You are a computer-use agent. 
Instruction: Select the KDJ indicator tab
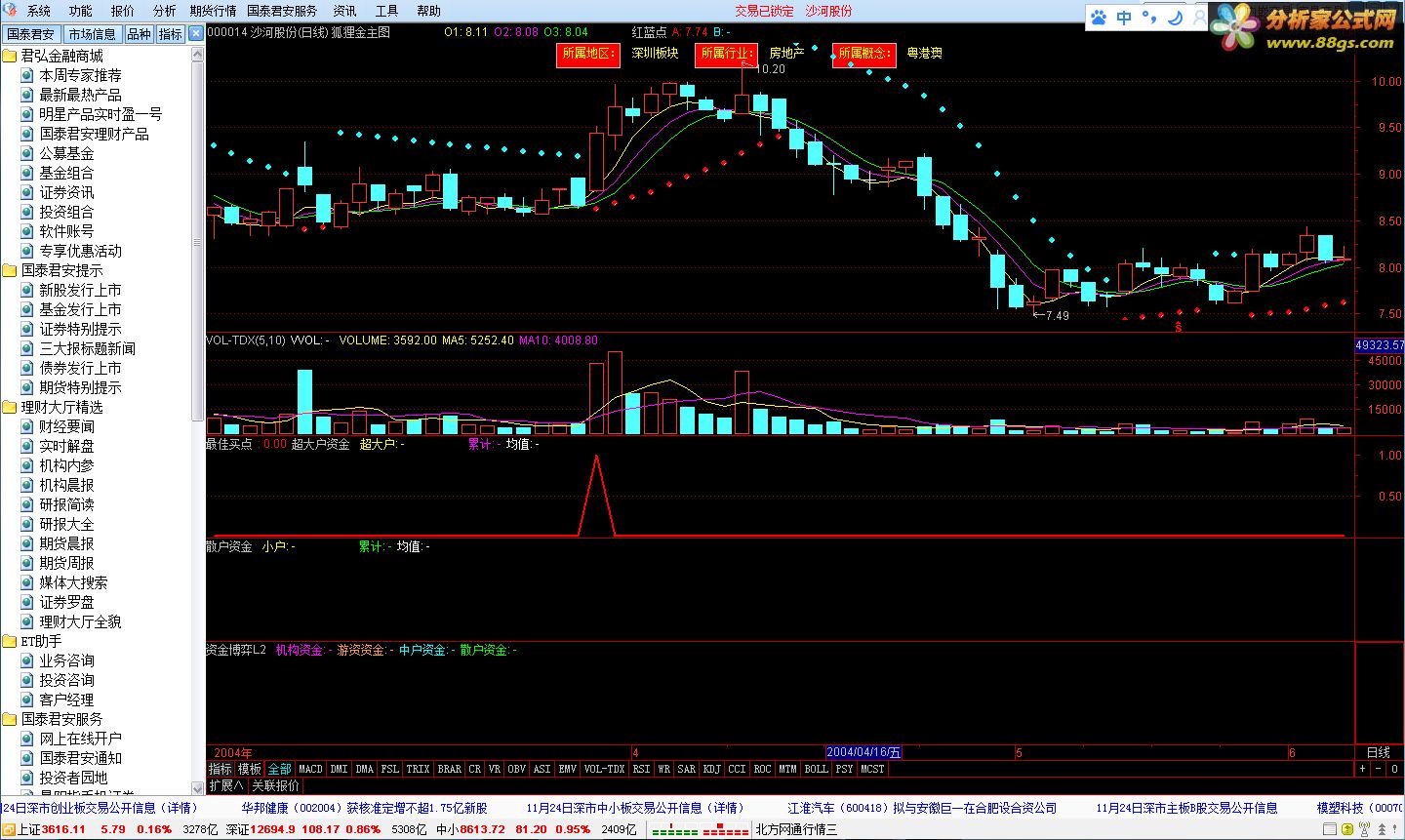tap(712, 769)
